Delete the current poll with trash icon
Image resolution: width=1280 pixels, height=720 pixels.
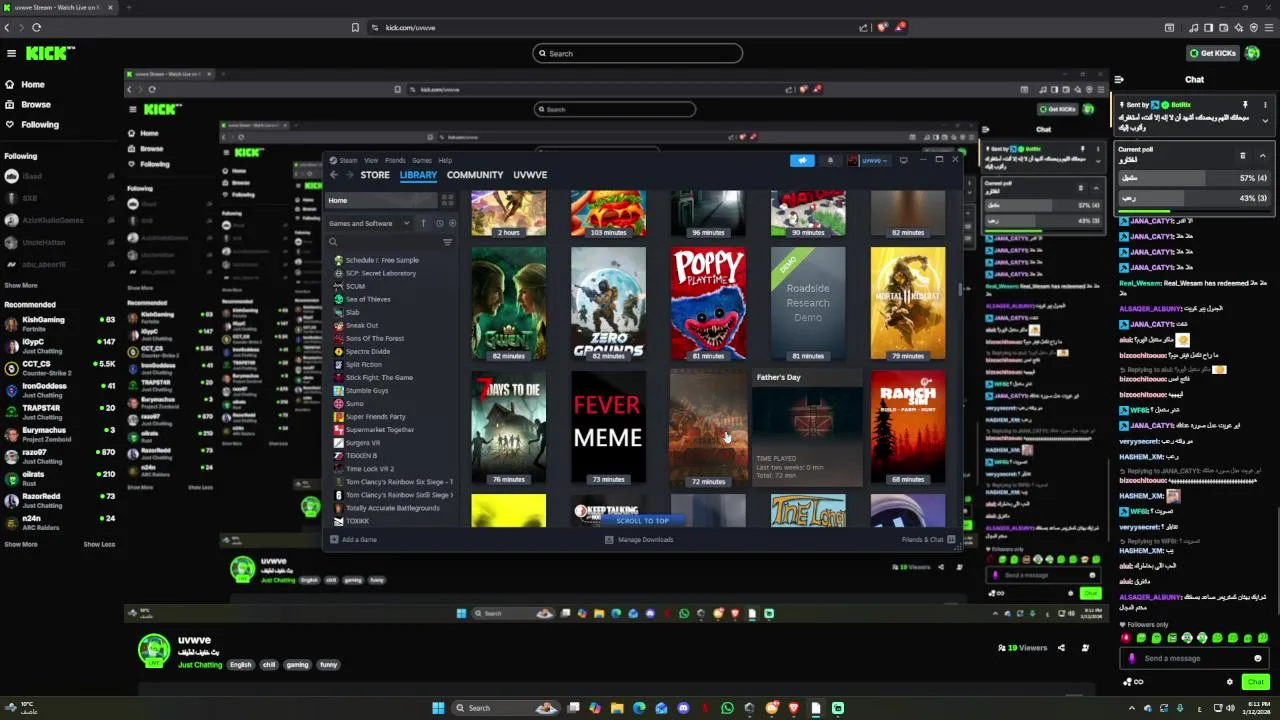(x=1243, y=155)
